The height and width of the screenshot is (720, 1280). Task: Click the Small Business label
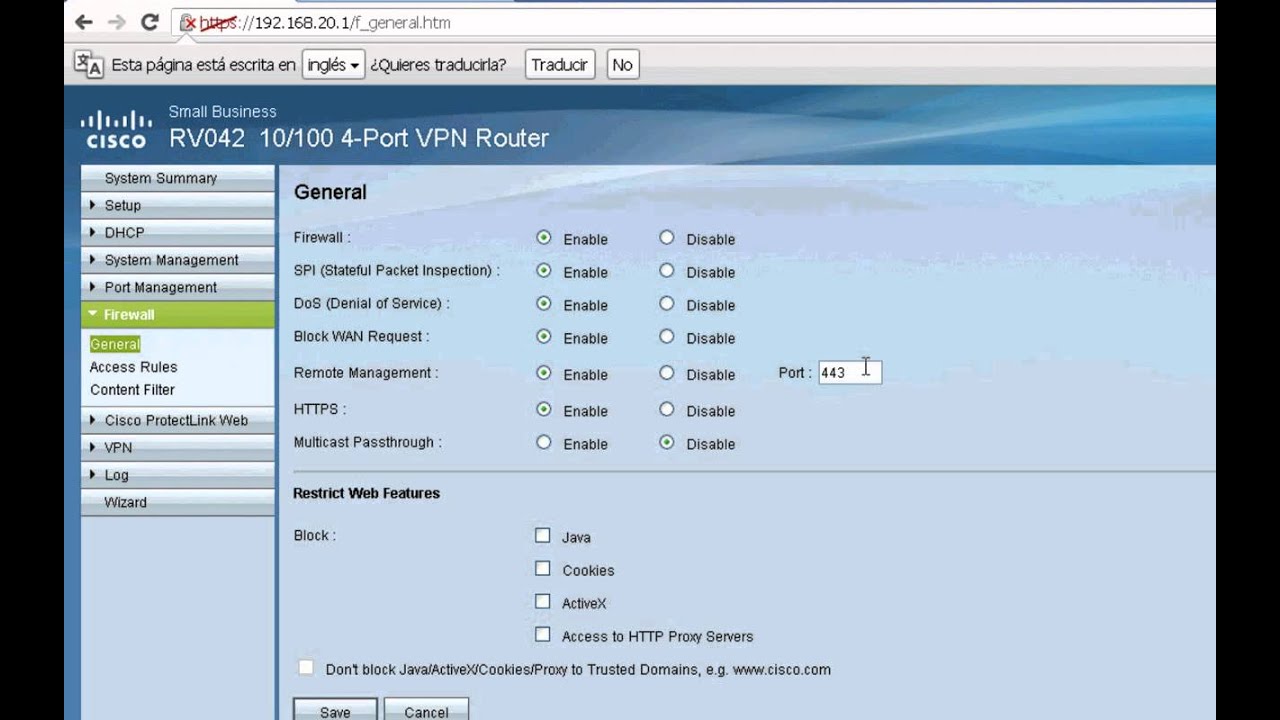(222, 111)
